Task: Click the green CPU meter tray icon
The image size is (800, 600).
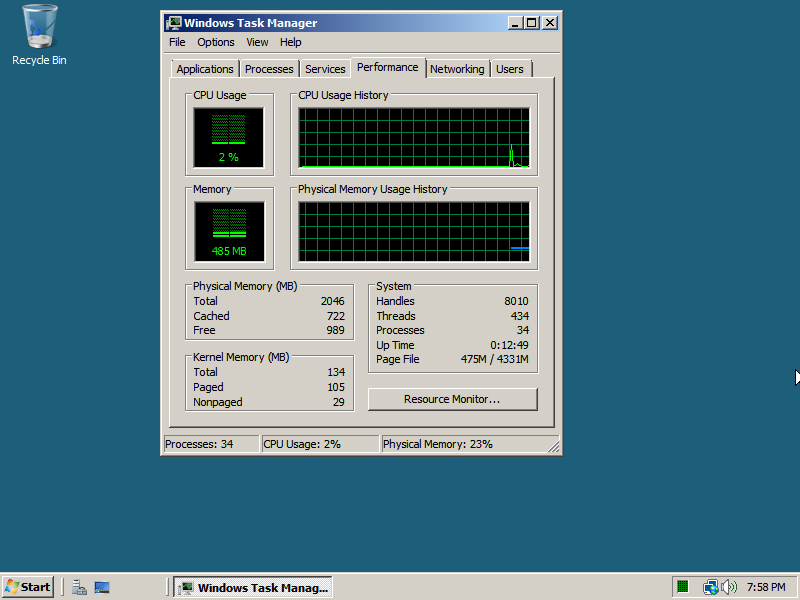Action: (x=683, y=587)
